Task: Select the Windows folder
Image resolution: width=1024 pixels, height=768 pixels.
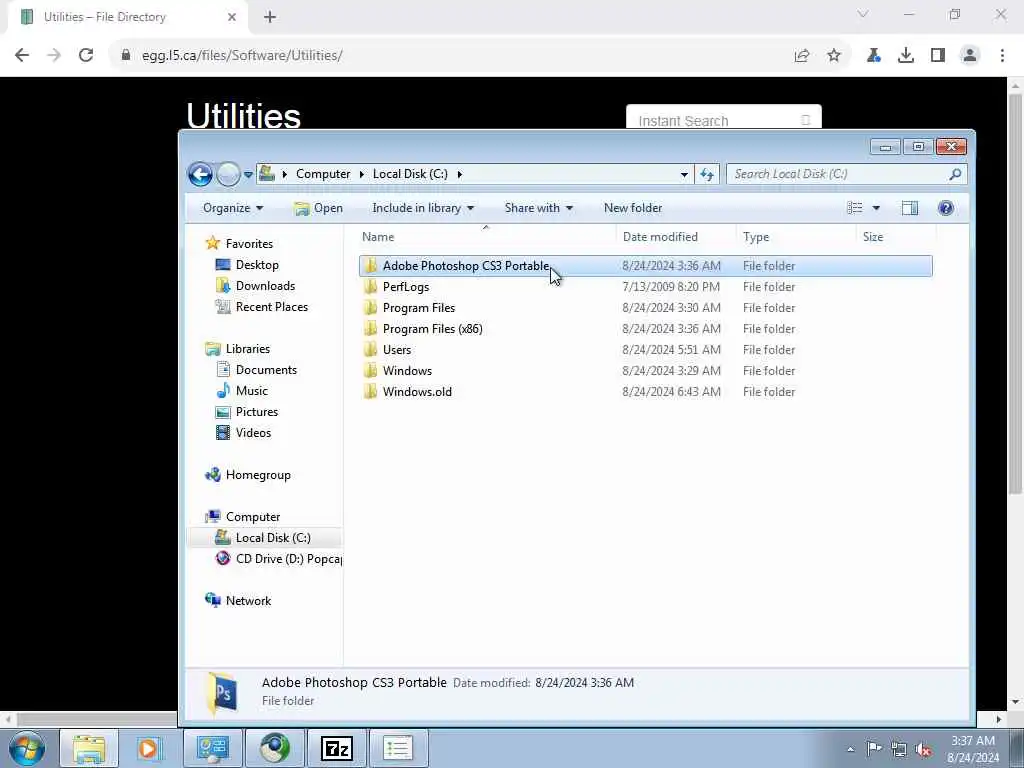Action: coord(645,370)
